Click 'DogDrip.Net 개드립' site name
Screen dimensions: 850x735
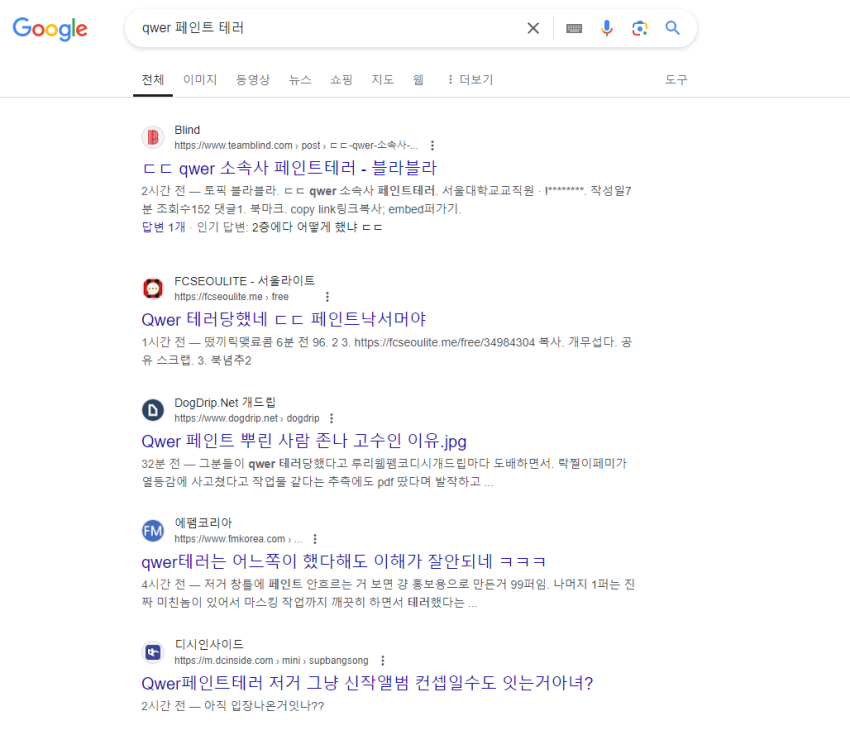[225, 403]
